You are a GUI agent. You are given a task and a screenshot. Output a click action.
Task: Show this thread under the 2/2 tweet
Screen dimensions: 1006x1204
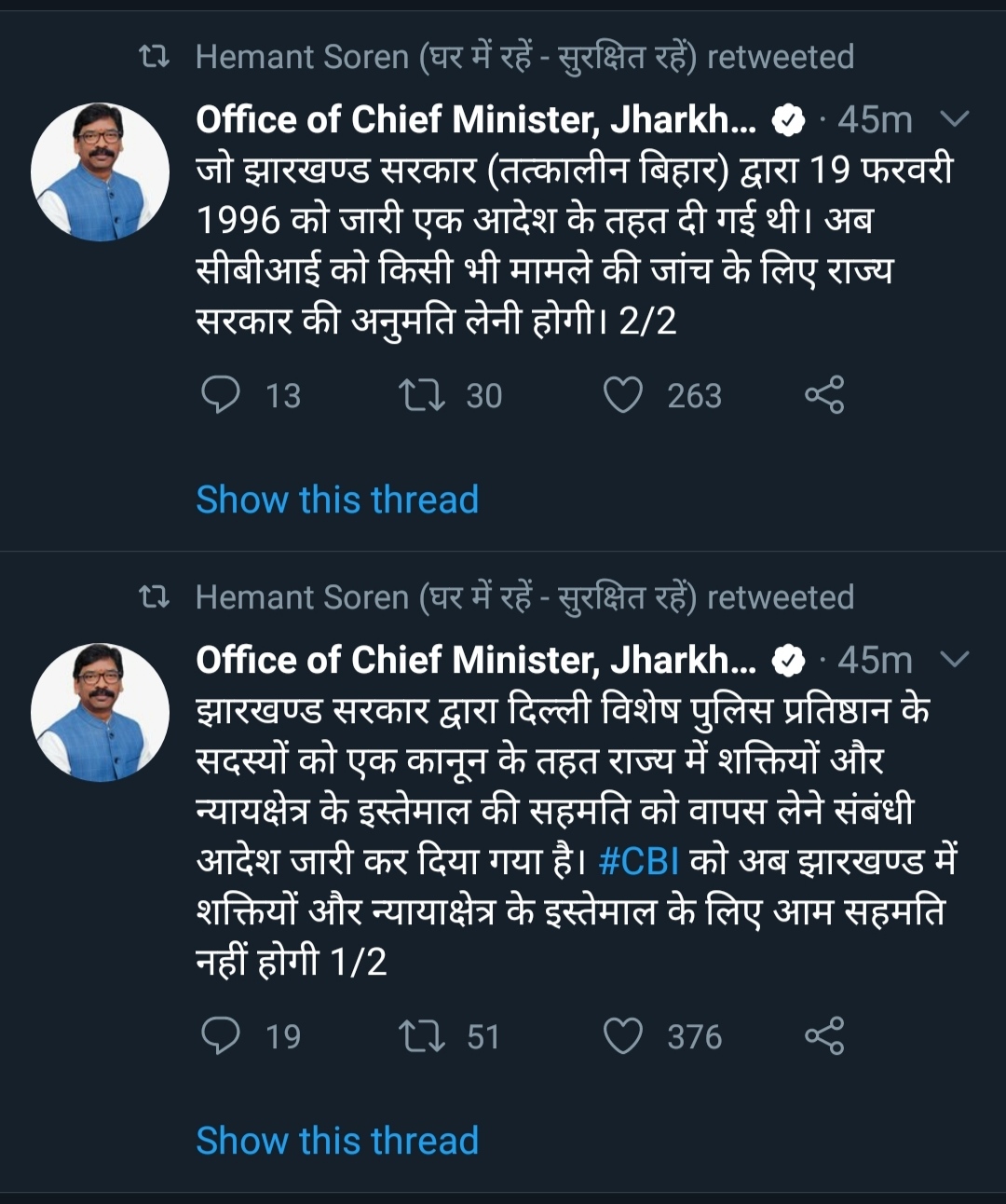point(337,499)
